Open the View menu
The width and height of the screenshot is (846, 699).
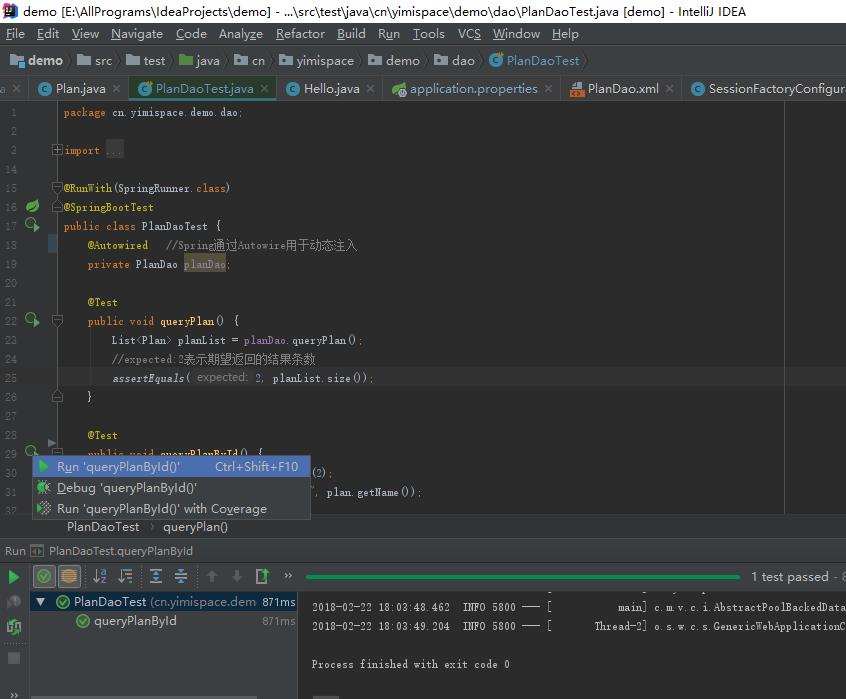click(x=85, y=34)
